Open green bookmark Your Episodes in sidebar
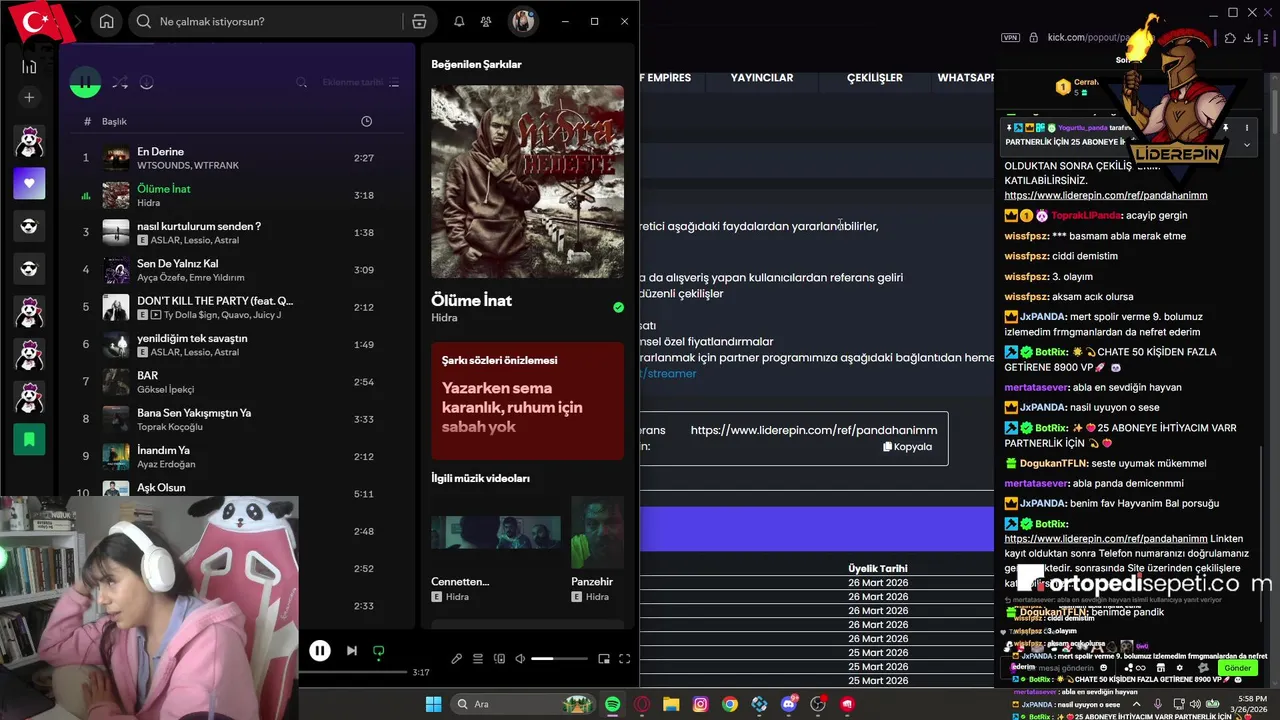The height and width of the screenshot is (720, 1280). [x=29, y=439]
